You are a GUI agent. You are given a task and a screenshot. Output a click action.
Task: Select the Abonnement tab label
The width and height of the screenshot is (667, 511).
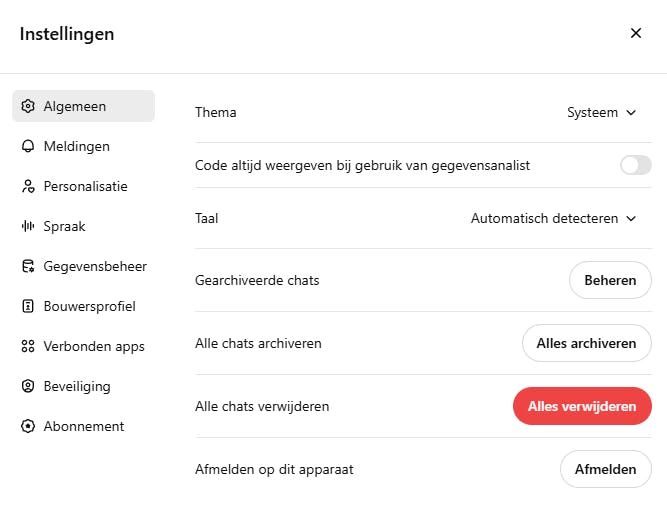[x=84, y=426]
